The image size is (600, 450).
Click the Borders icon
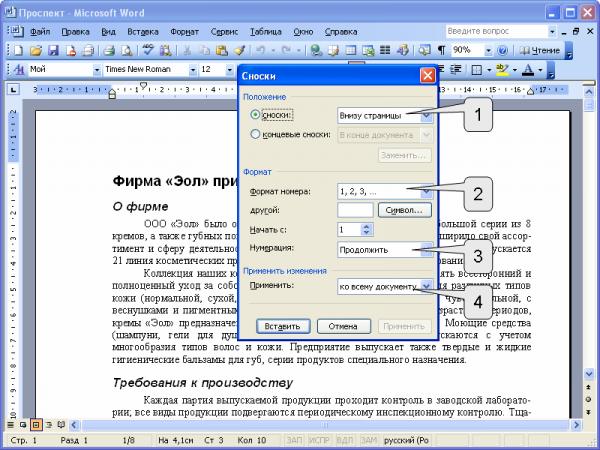477,70
